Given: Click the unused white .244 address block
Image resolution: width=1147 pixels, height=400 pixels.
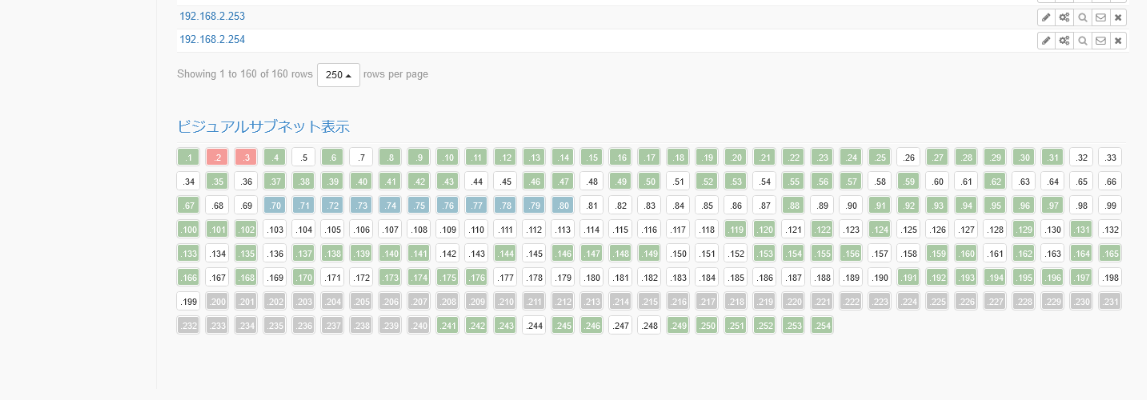Looking at the screenshot, I should (534, 325).
